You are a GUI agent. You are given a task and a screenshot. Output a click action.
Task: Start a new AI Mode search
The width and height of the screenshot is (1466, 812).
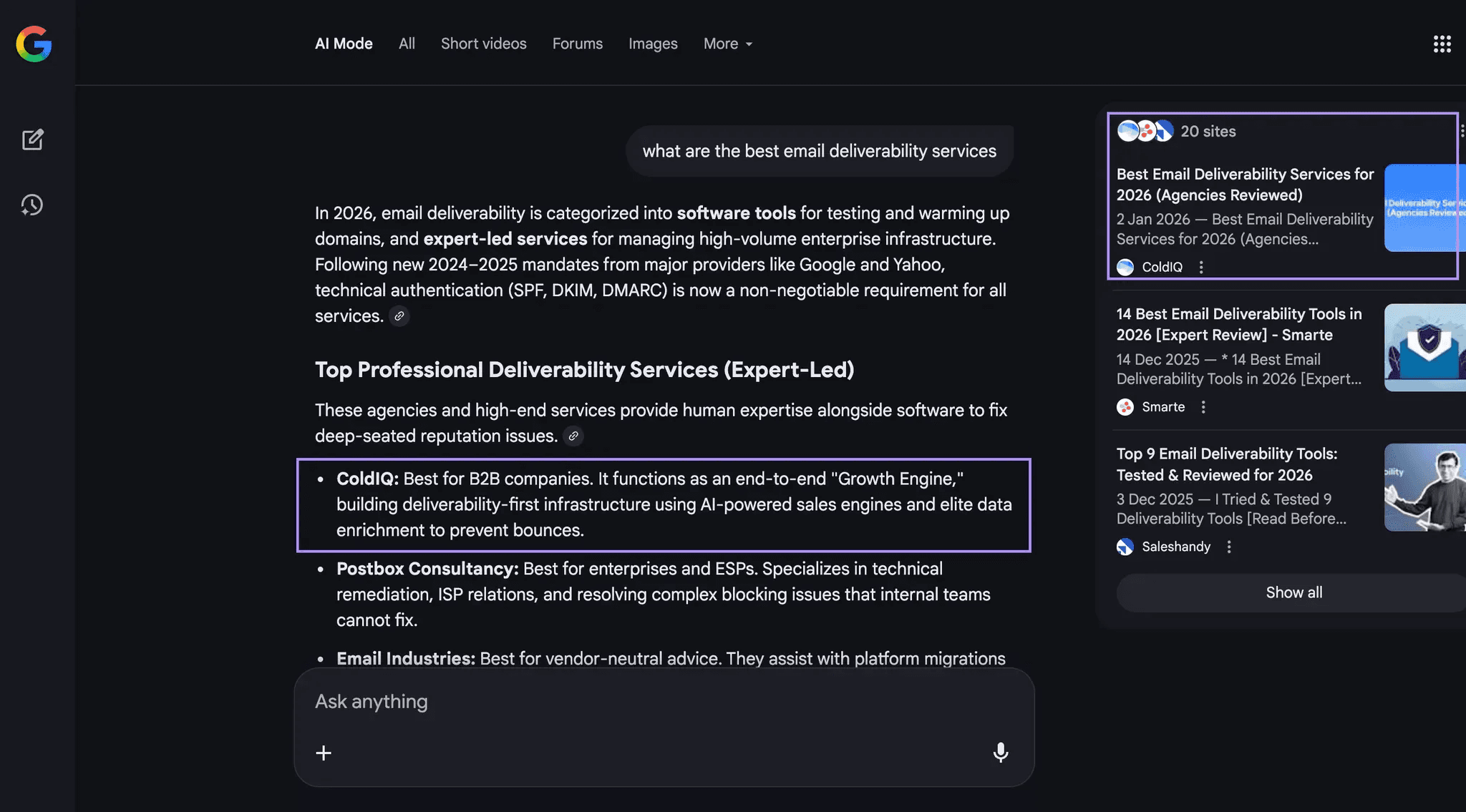pyautogui.click(x=32, y=140)
